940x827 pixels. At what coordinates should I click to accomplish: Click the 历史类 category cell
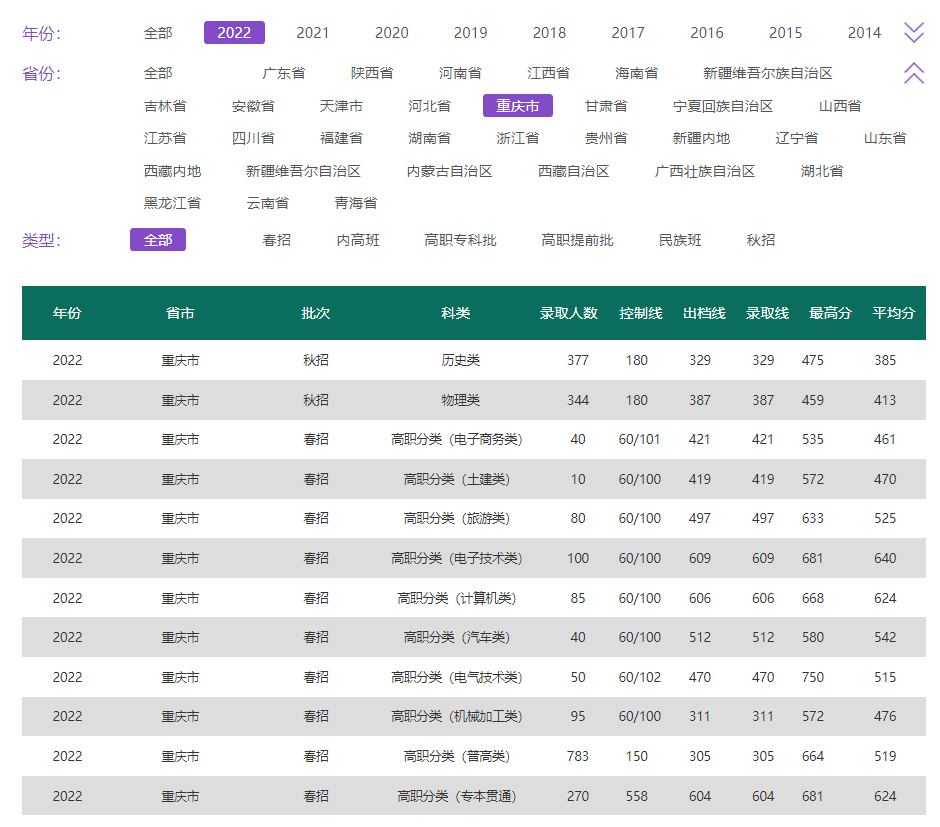tap(460, 360)
